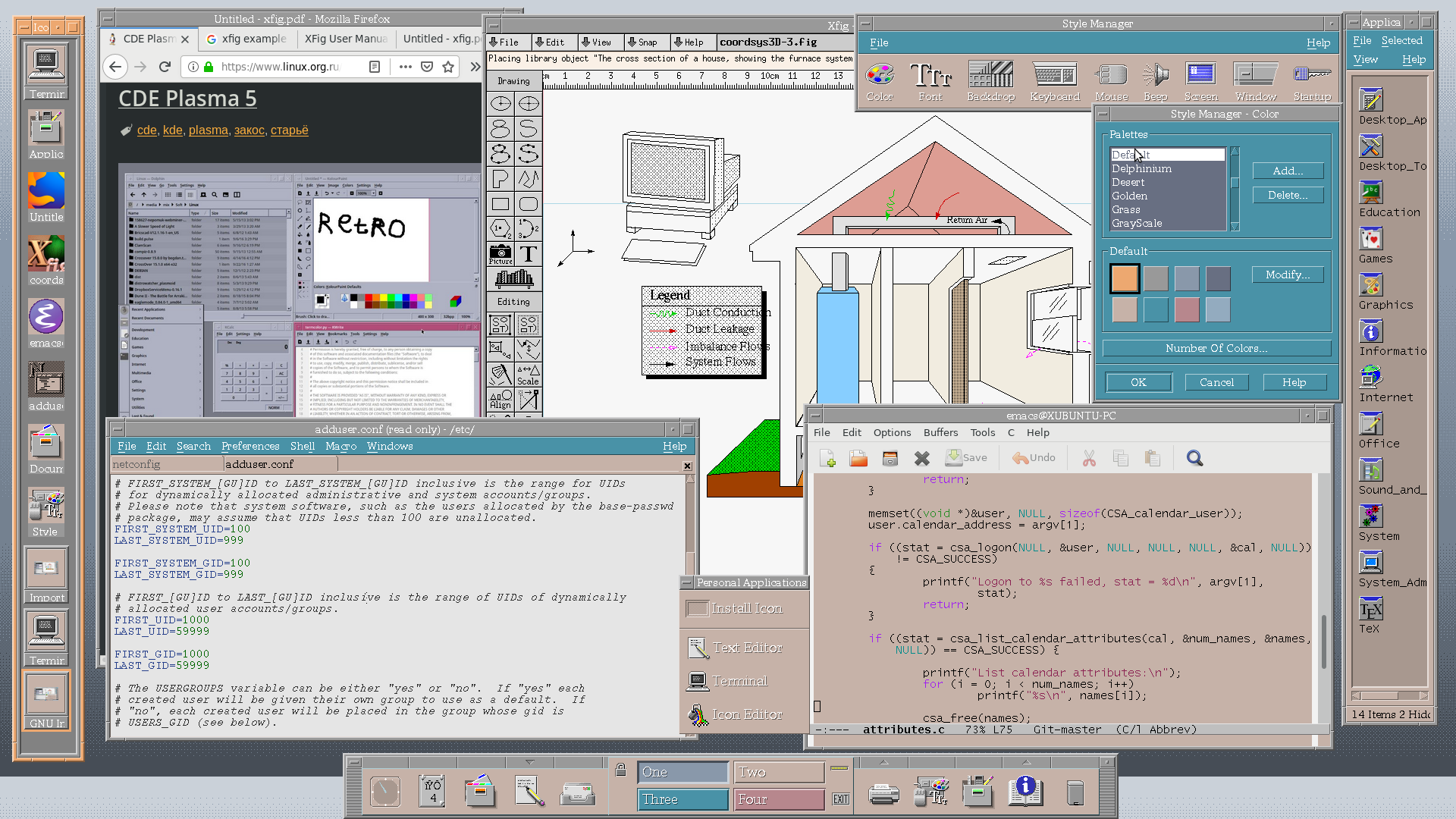This screenshot has height=819, width=1456.
Task: Expand front panel subpanel above help icon
Action: [1025, 762]
